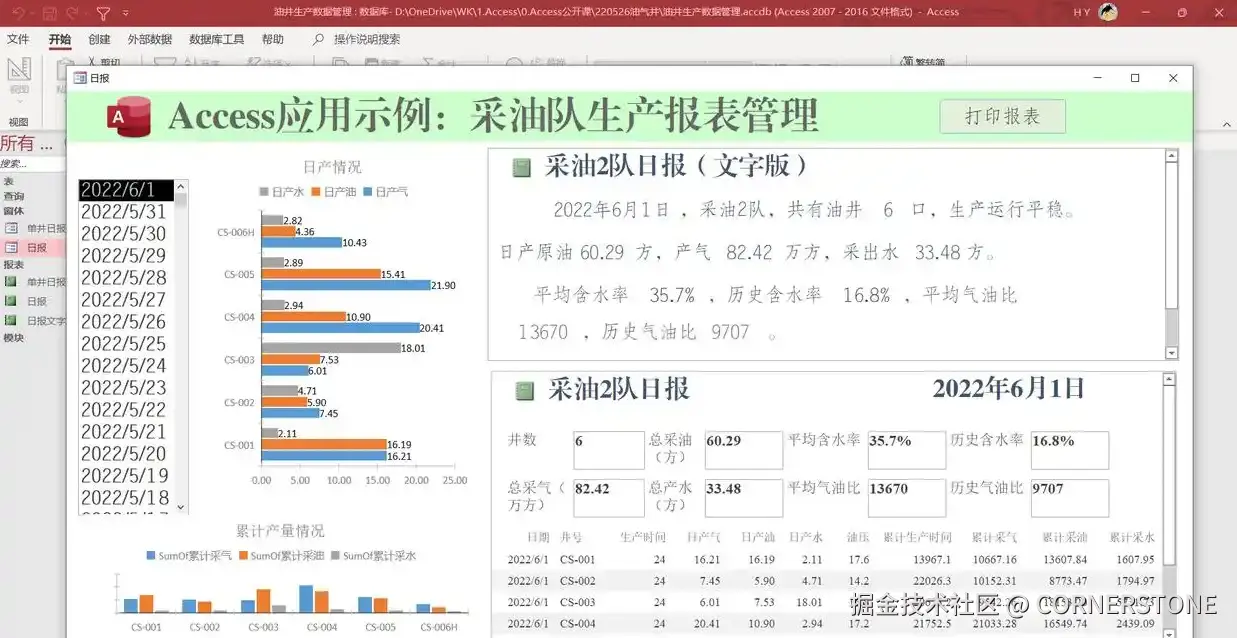Click the table cell with value 13967.1
Viewport: 1237px width, 638px height.
(x=931, y=560)
